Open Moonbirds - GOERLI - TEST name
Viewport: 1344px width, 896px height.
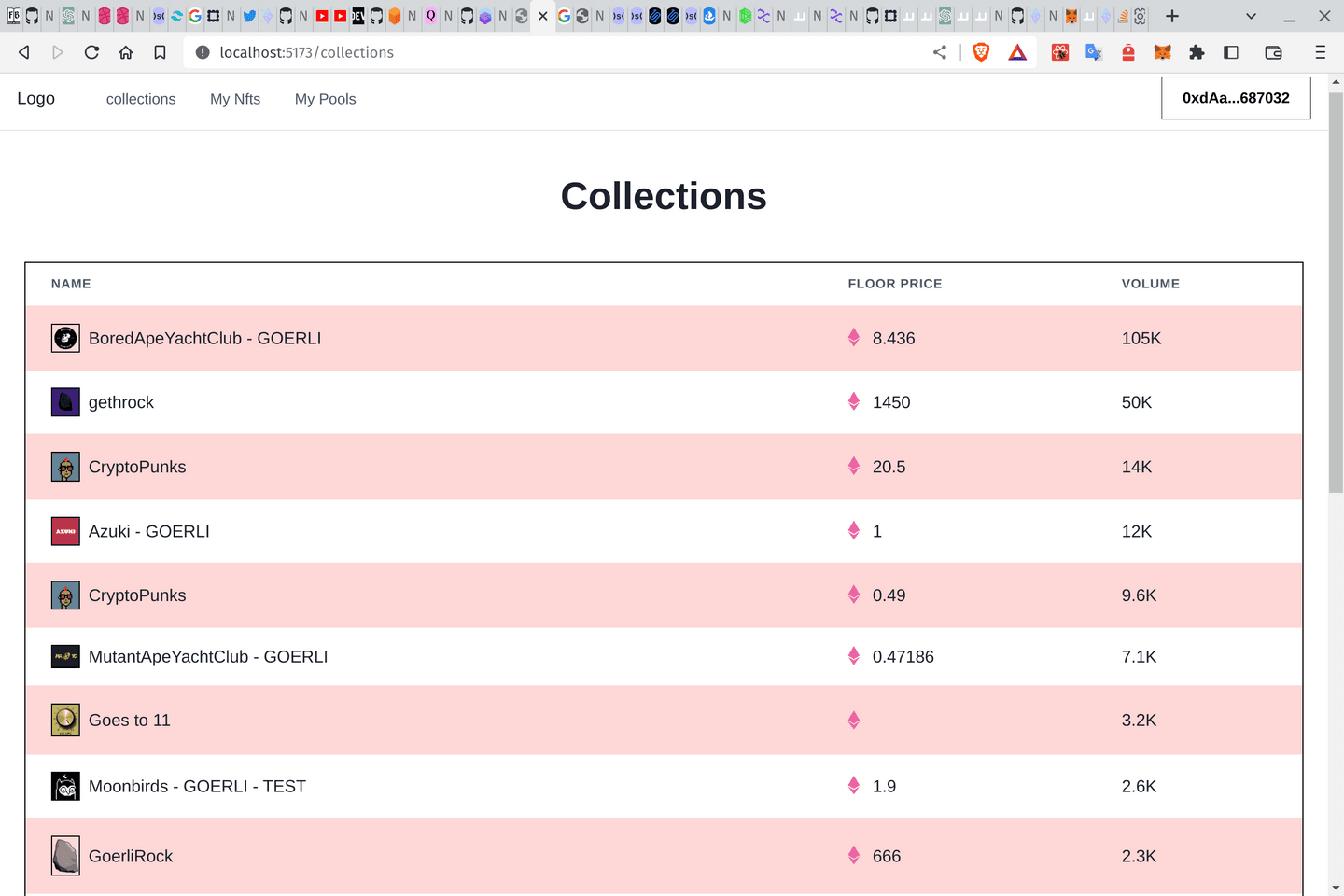click(x=197, y=786)
